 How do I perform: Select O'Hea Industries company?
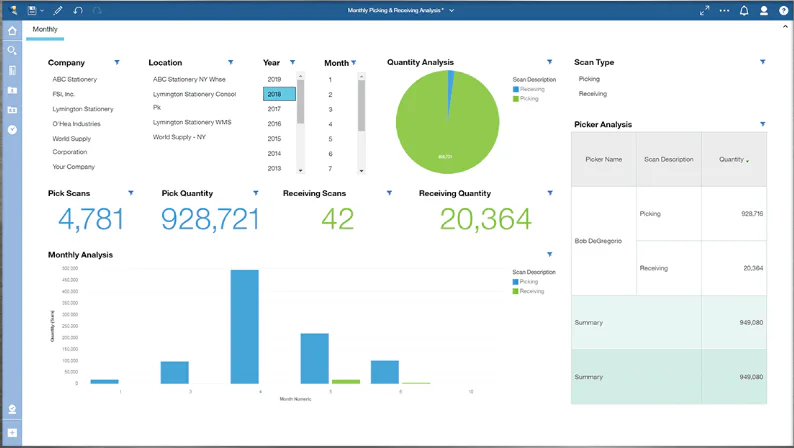click(x=76, y=124)
